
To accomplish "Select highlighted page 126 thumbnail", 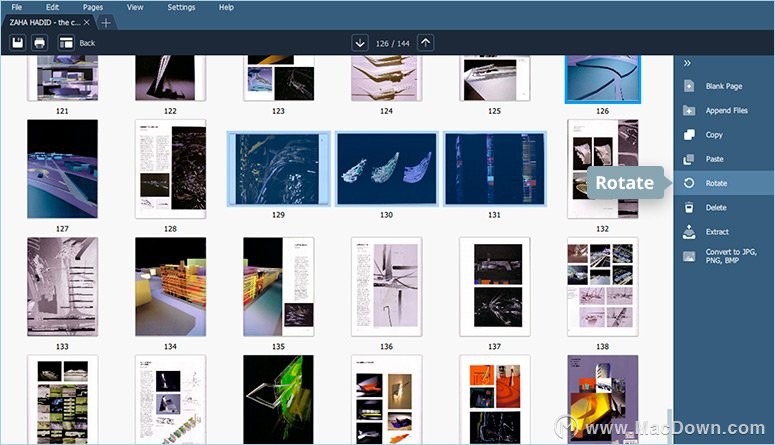I will tap(603, 79).
